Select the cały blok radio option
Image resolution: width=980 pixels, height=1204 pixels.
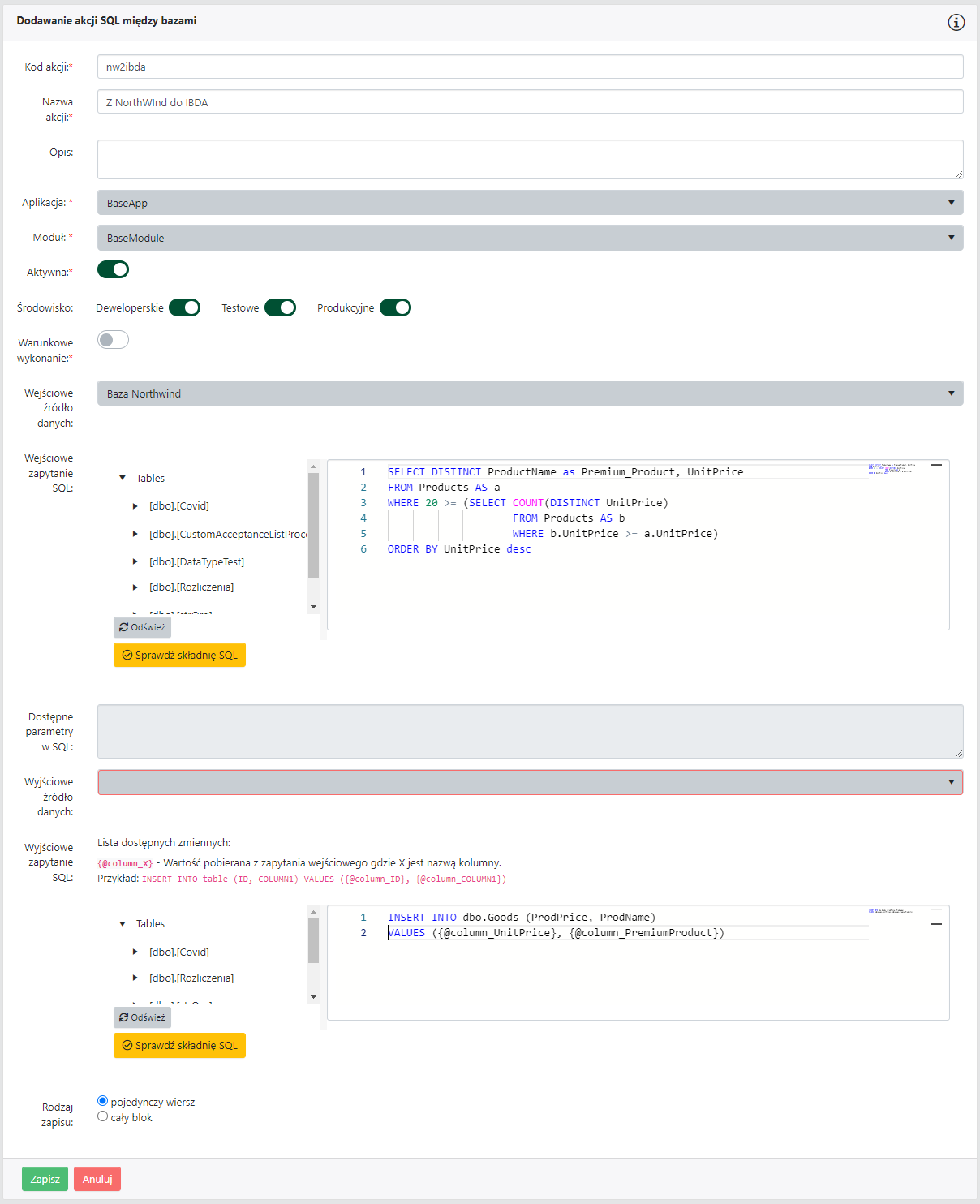coord(102,1116)
